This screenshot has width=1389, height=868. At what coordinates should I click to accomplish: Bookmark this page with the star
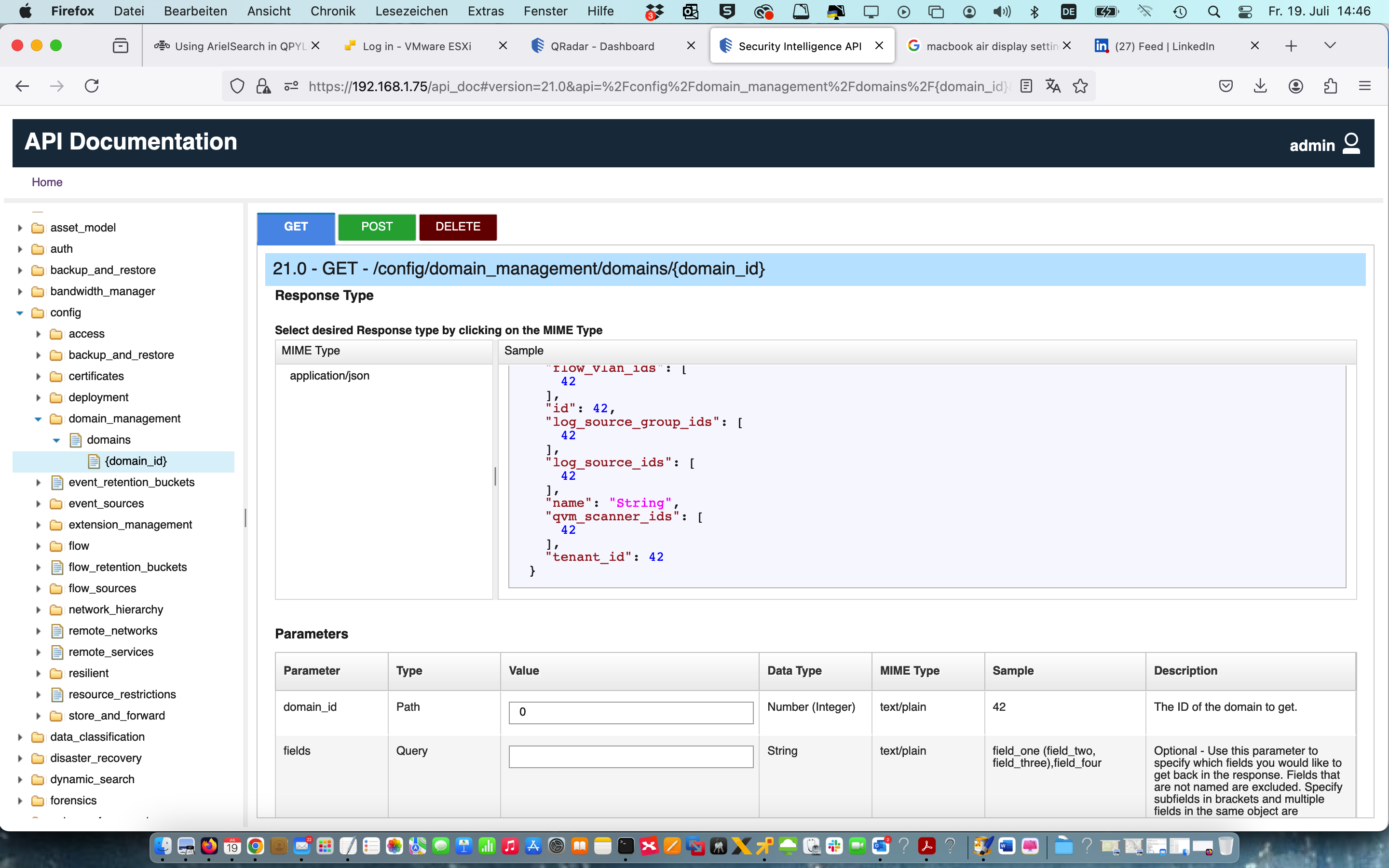(1080, 86)
